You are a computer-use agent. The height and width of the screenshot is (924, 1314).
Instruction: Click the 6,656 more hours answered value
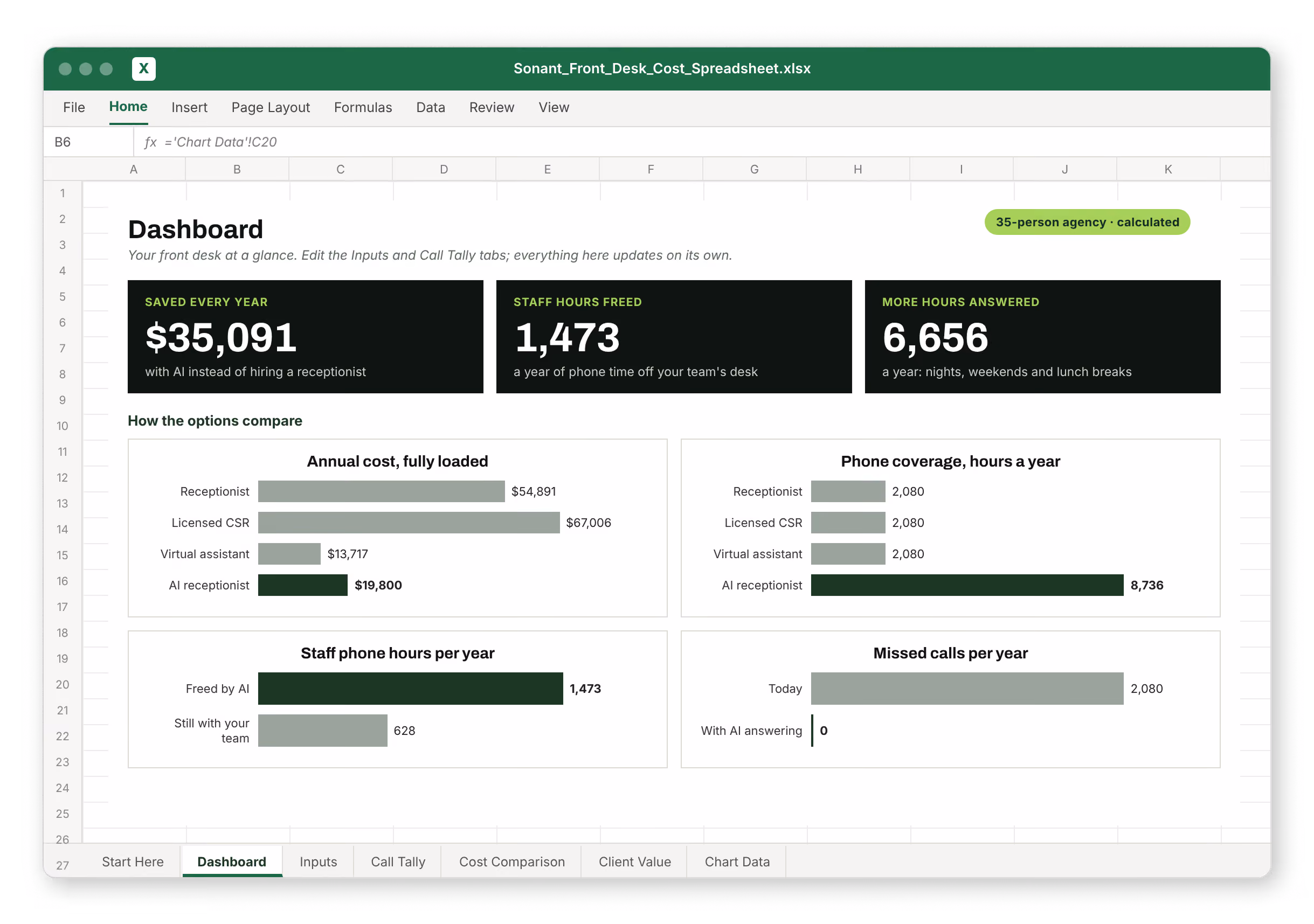coord(935,338)
